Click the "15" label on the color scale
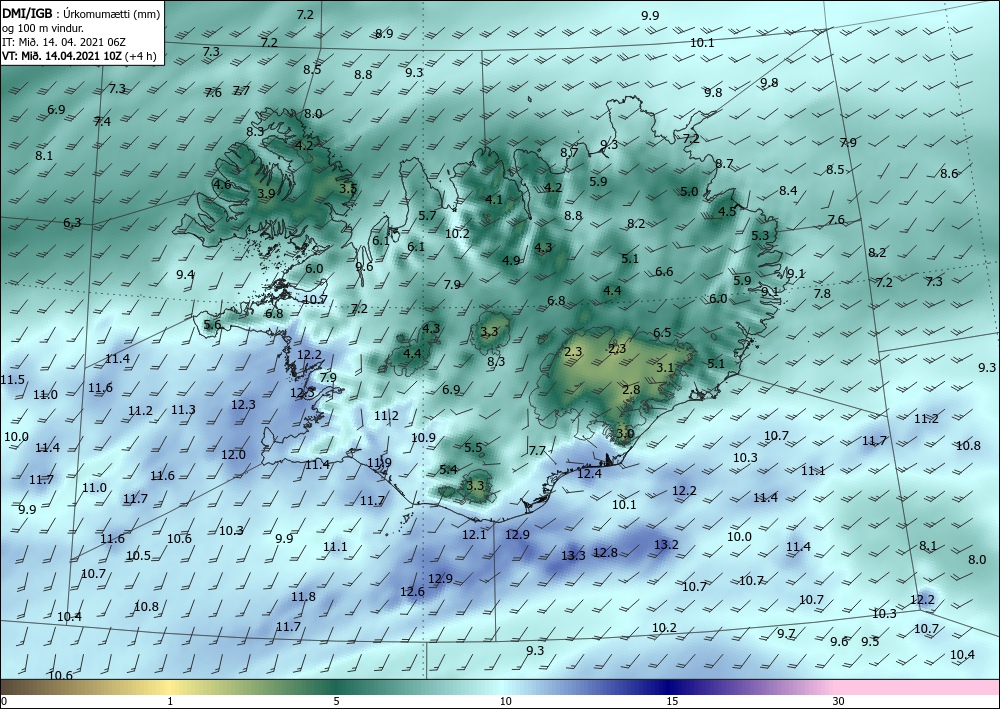The width and height of the screenshot is (1000, 709). [x=672, y=701]
